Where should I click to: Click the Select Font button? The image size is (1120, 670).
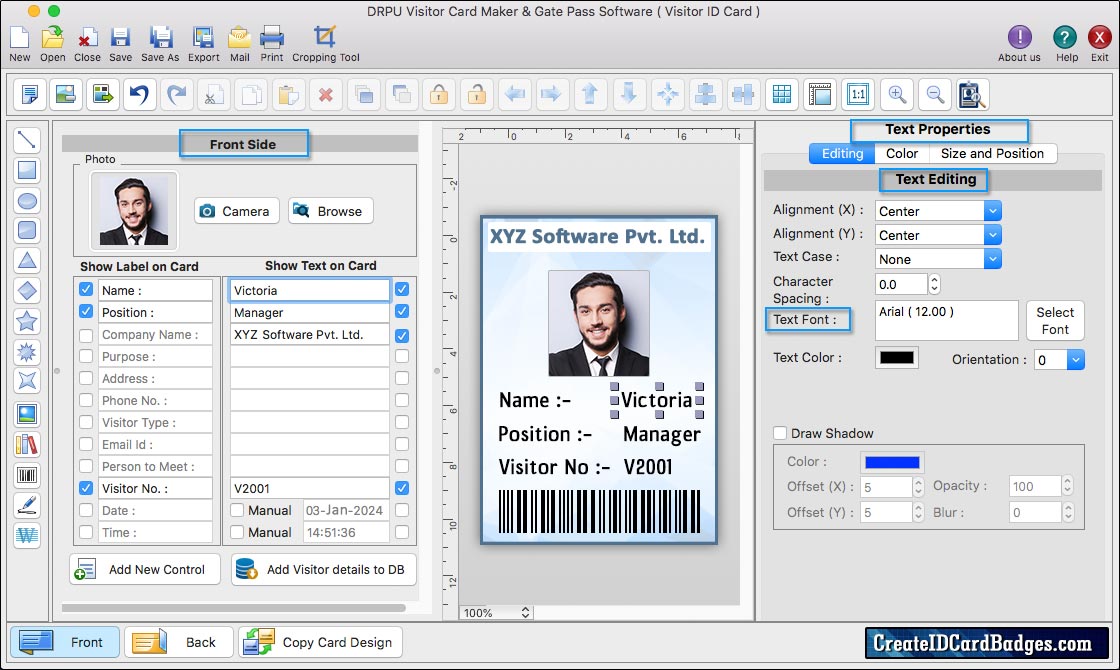[x=1055, y=321]
